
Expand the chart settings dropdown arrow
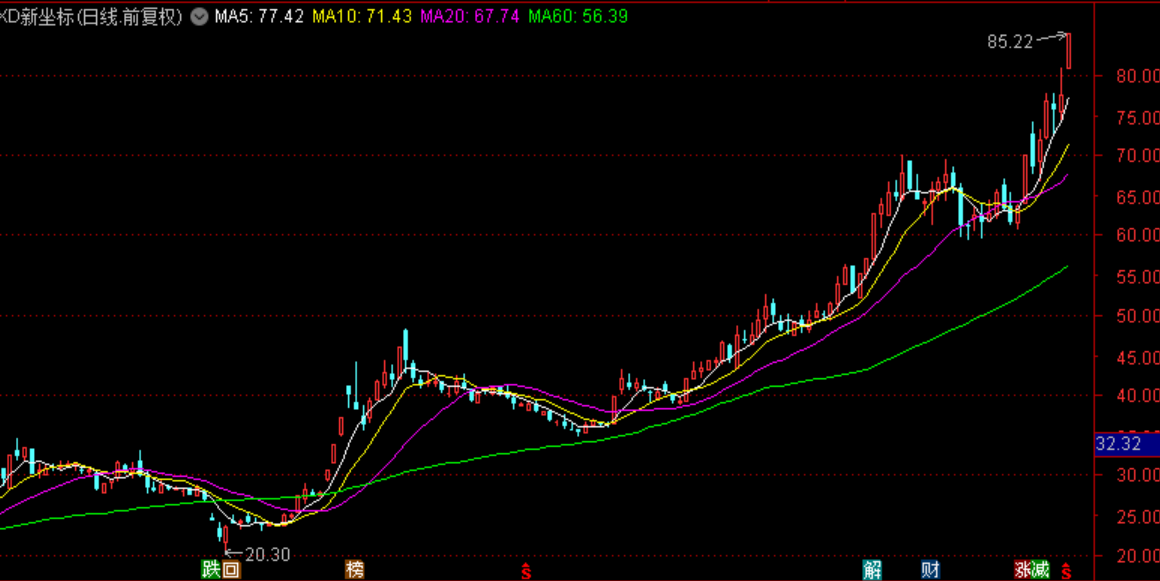(199, 17)
